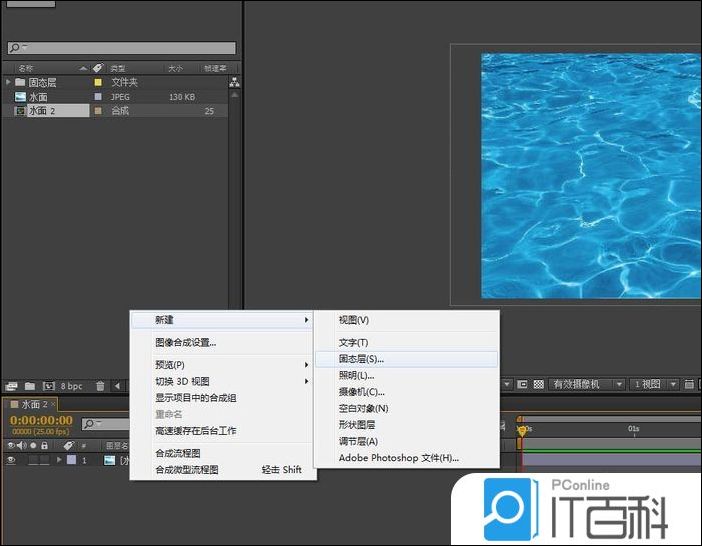Choose 固态层(S)... from the submenu

click(361, 358)
